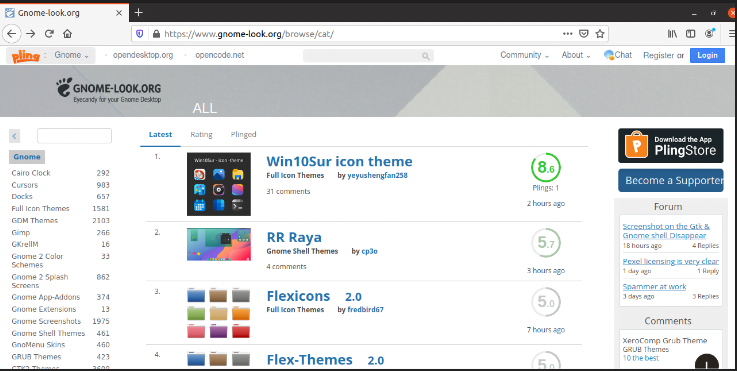Open the 31 comments text
737x371 pixels.
coord(288,191)
